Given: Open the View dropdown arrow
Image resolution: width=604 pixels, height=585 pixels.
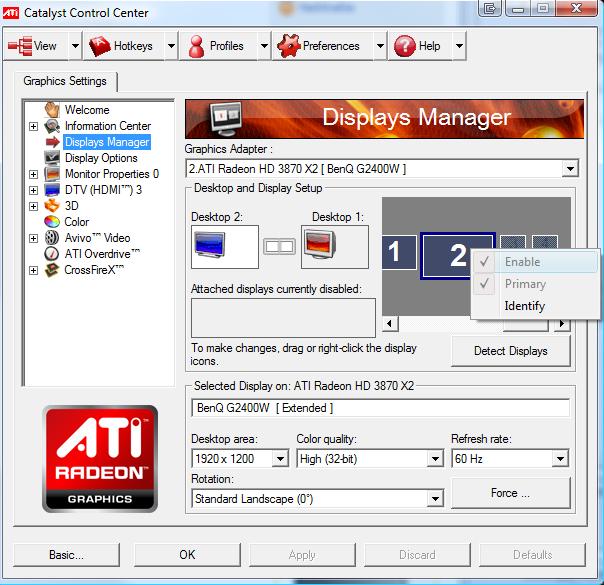Looking at the screenshot, I should pos(75,46).
